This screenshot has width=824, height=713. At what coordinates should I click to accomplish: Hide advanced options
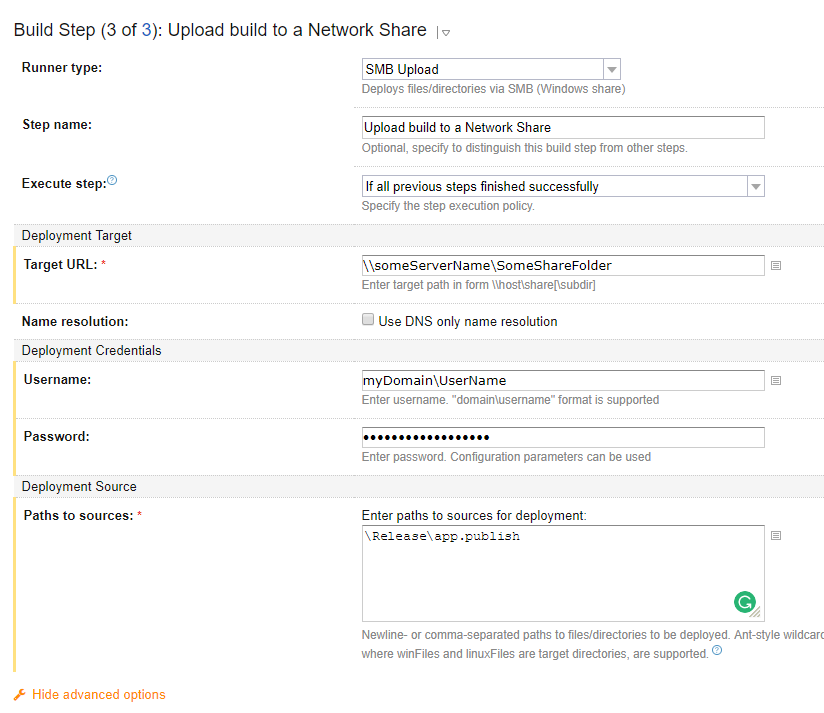(x=98, y=695)
